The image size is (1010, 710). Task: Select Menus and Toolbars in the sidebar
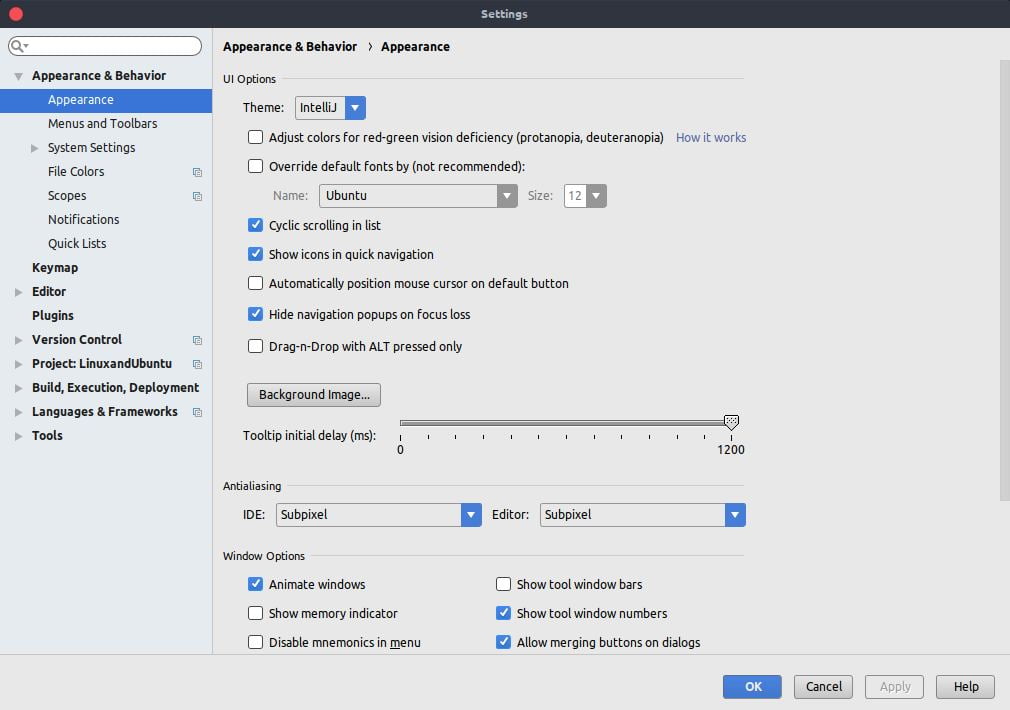pyautogui.click(x=105, y=123)
